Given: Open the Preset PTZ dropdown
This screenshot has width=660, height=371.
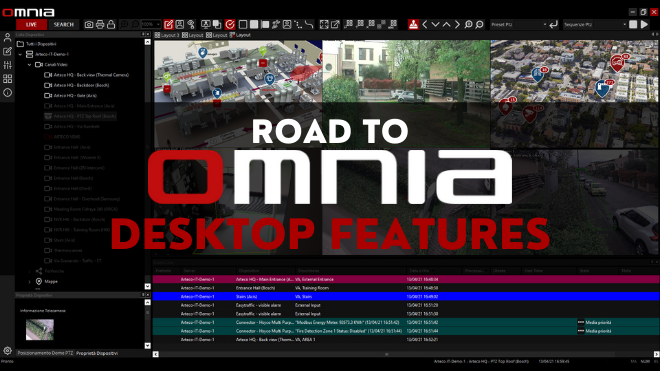Looking at the screenshot, I should [x=519, y=24].
